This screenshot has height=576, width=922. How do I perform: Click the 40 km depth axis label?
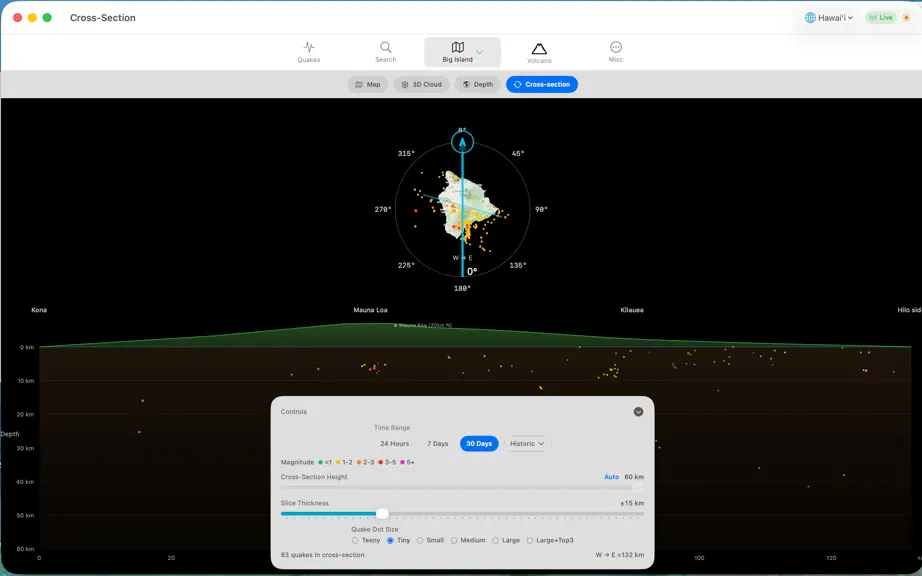coord(26,482)
